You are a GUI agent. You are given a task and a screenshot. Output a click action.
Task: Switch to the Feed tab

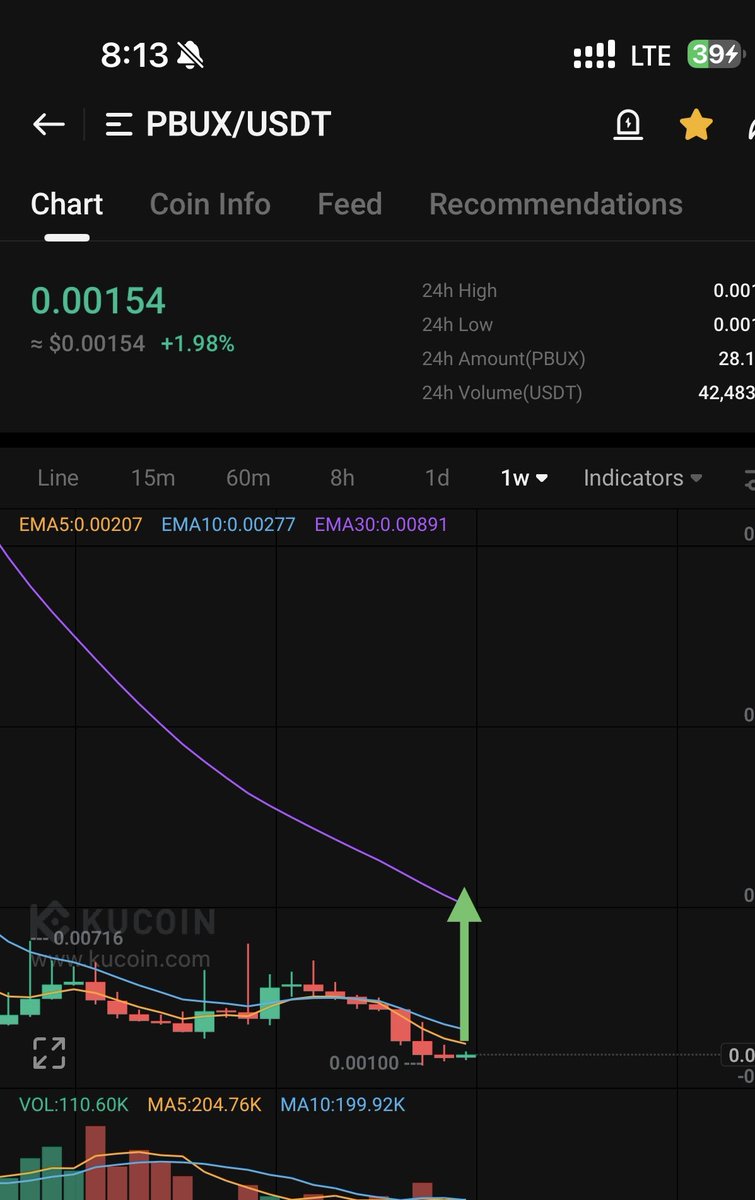[x=349, y=204]
